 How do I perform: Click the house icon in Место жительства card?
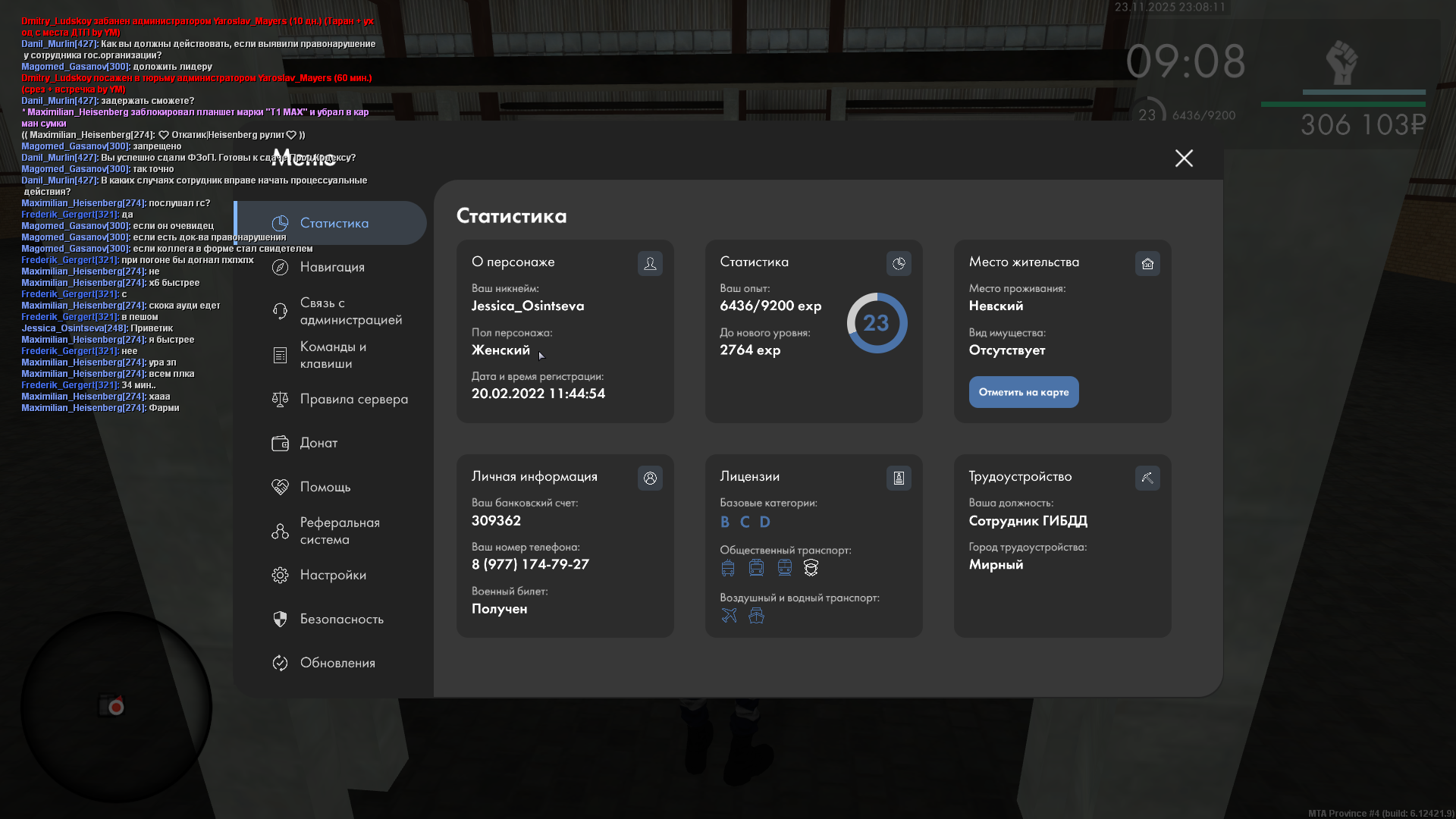point(1147,263)
